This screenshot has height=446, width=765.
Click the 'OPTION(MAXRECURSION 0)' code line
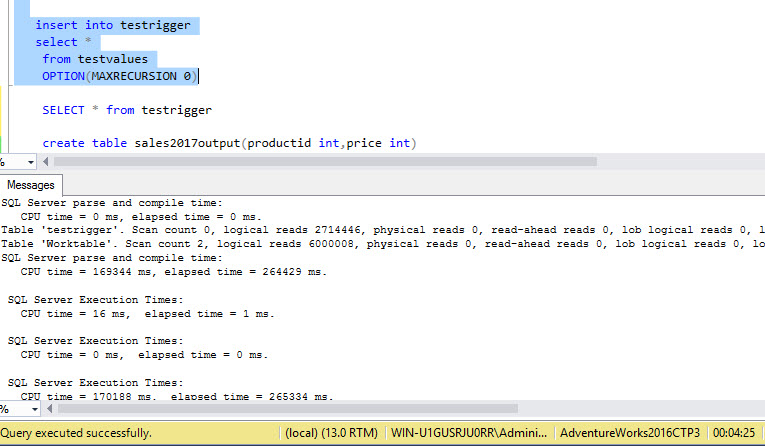(x=120, y=76)
